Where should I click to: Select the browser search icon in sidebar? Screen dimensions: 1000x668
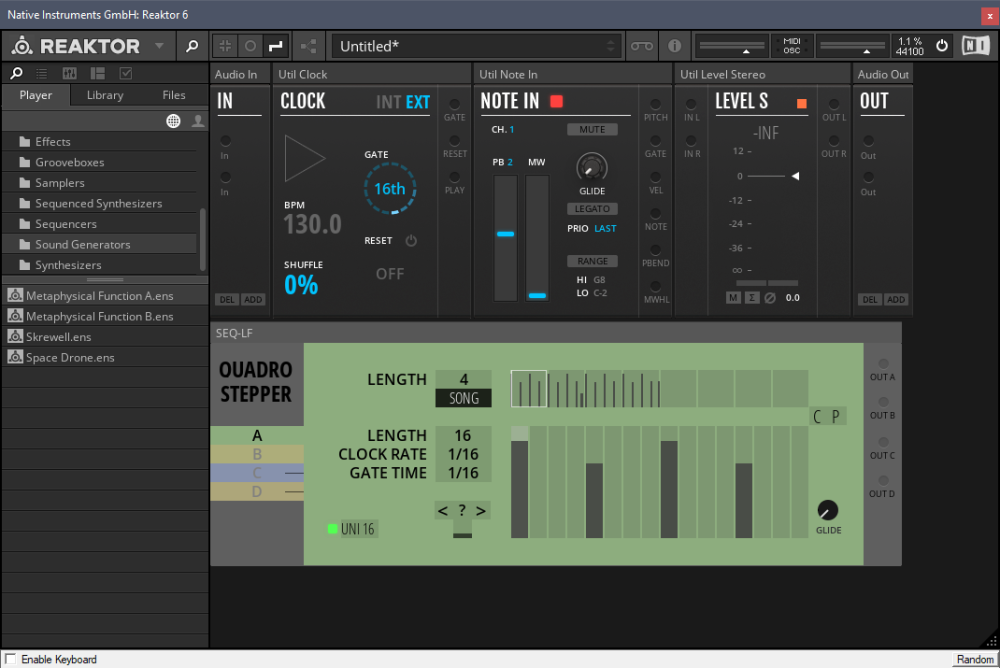tap(17, 73)
